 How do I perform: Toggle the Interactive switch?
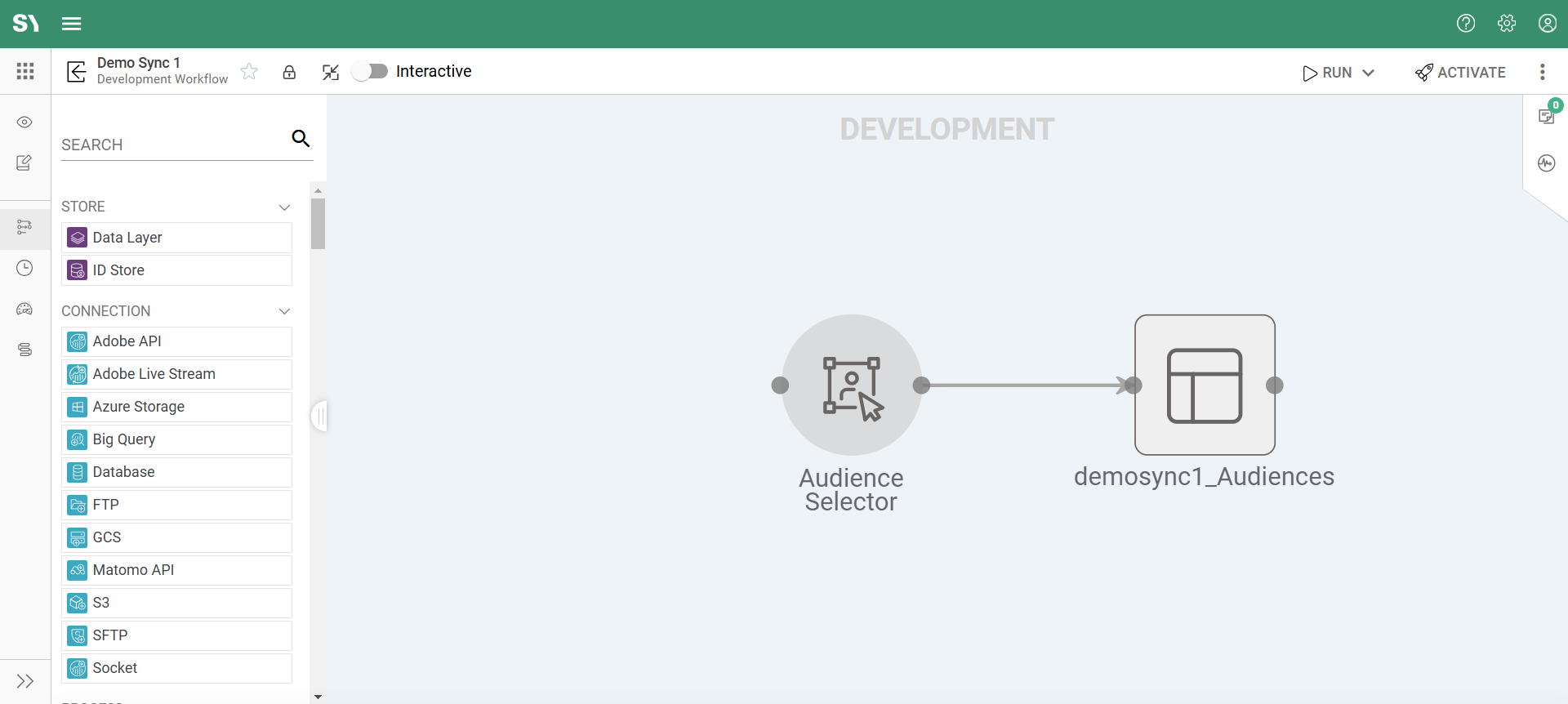coord(370,72)
